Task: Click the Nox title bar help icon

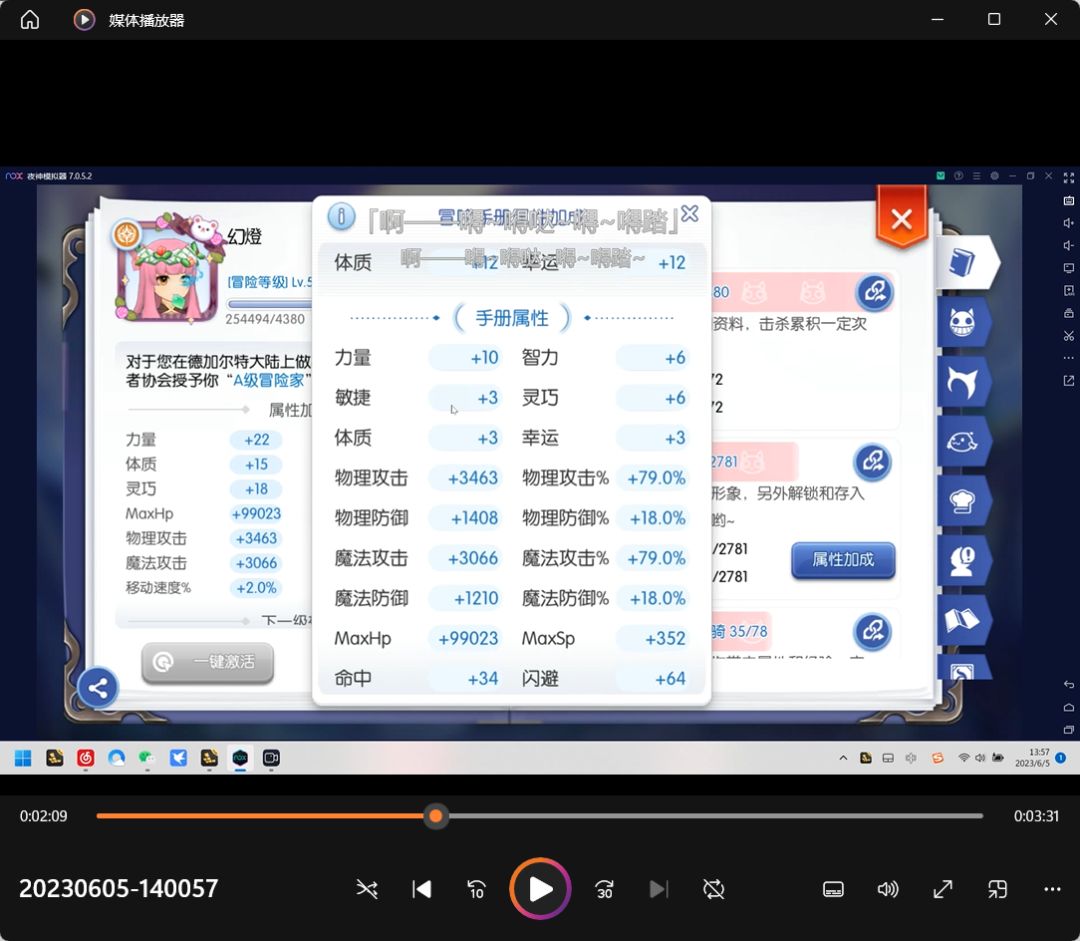Action: pos(958,176)
